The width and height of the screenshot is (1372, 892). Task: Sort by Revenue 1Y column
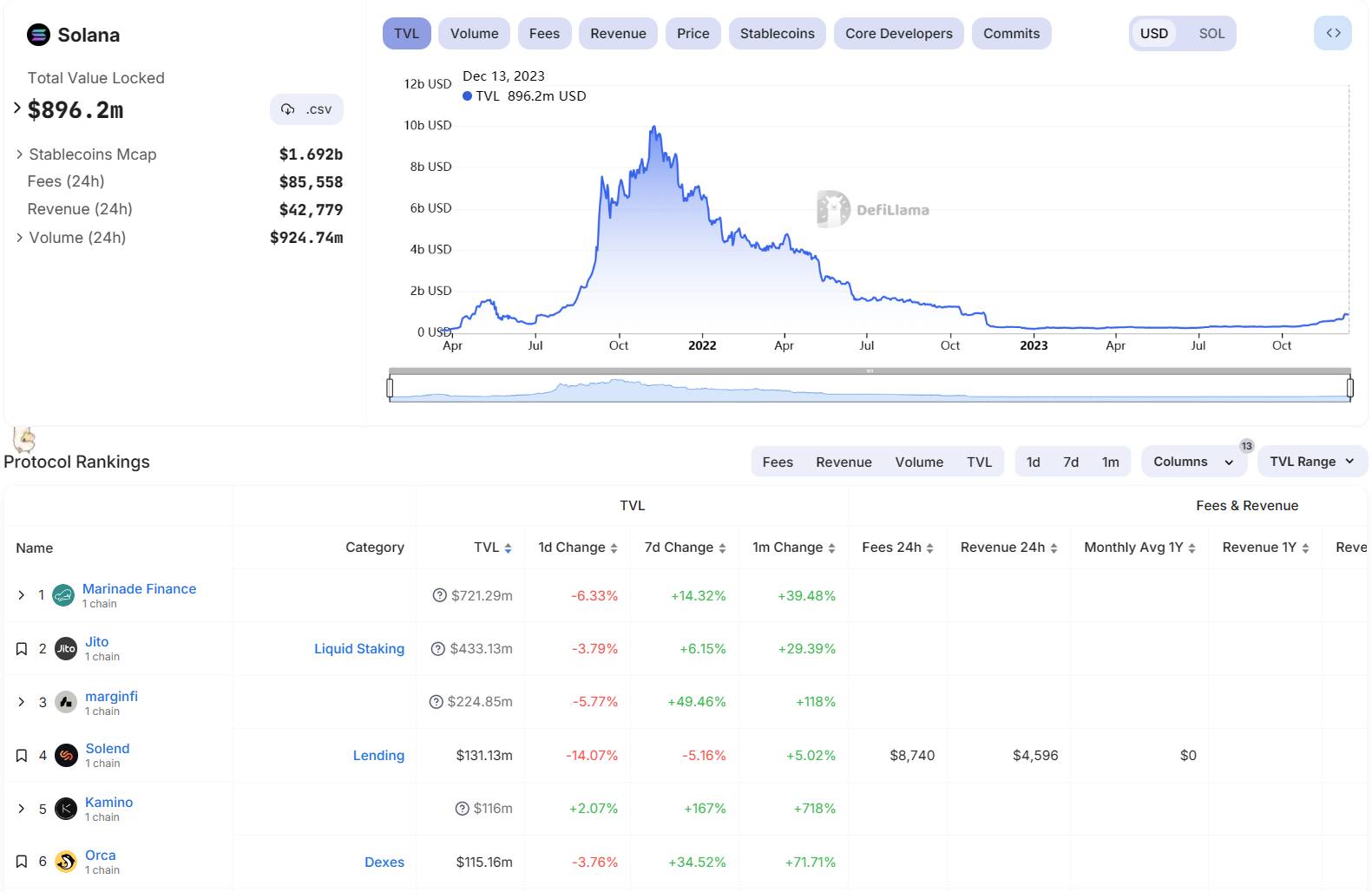point(1305,548)
